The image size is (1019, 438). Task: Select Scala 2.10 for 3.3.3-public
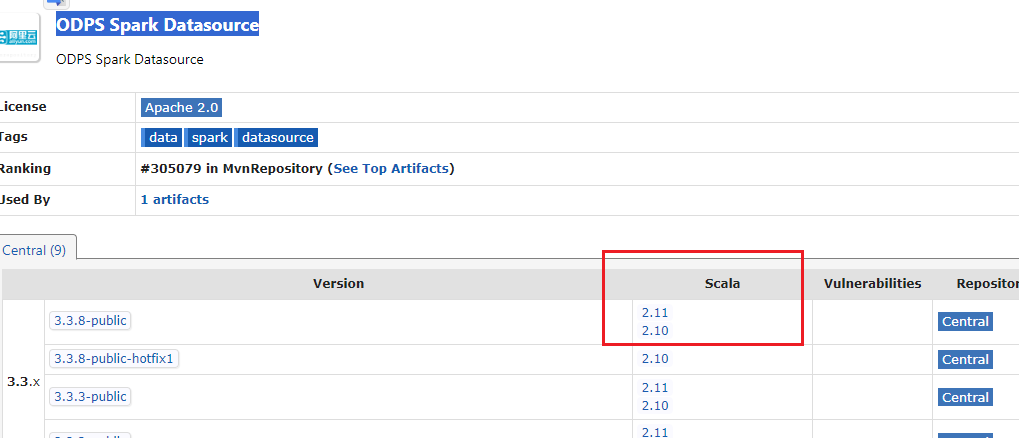click(655, 406)
